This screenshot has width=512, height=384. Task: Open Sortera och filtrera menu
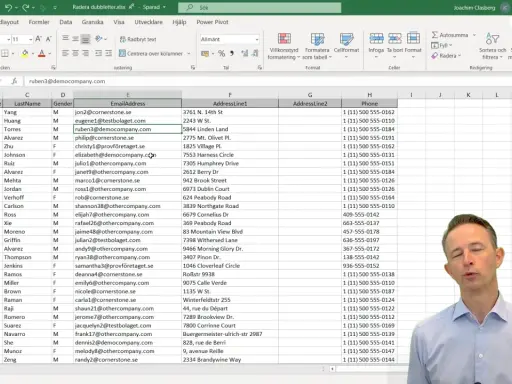pyautogui.click(x=492, y=46)
